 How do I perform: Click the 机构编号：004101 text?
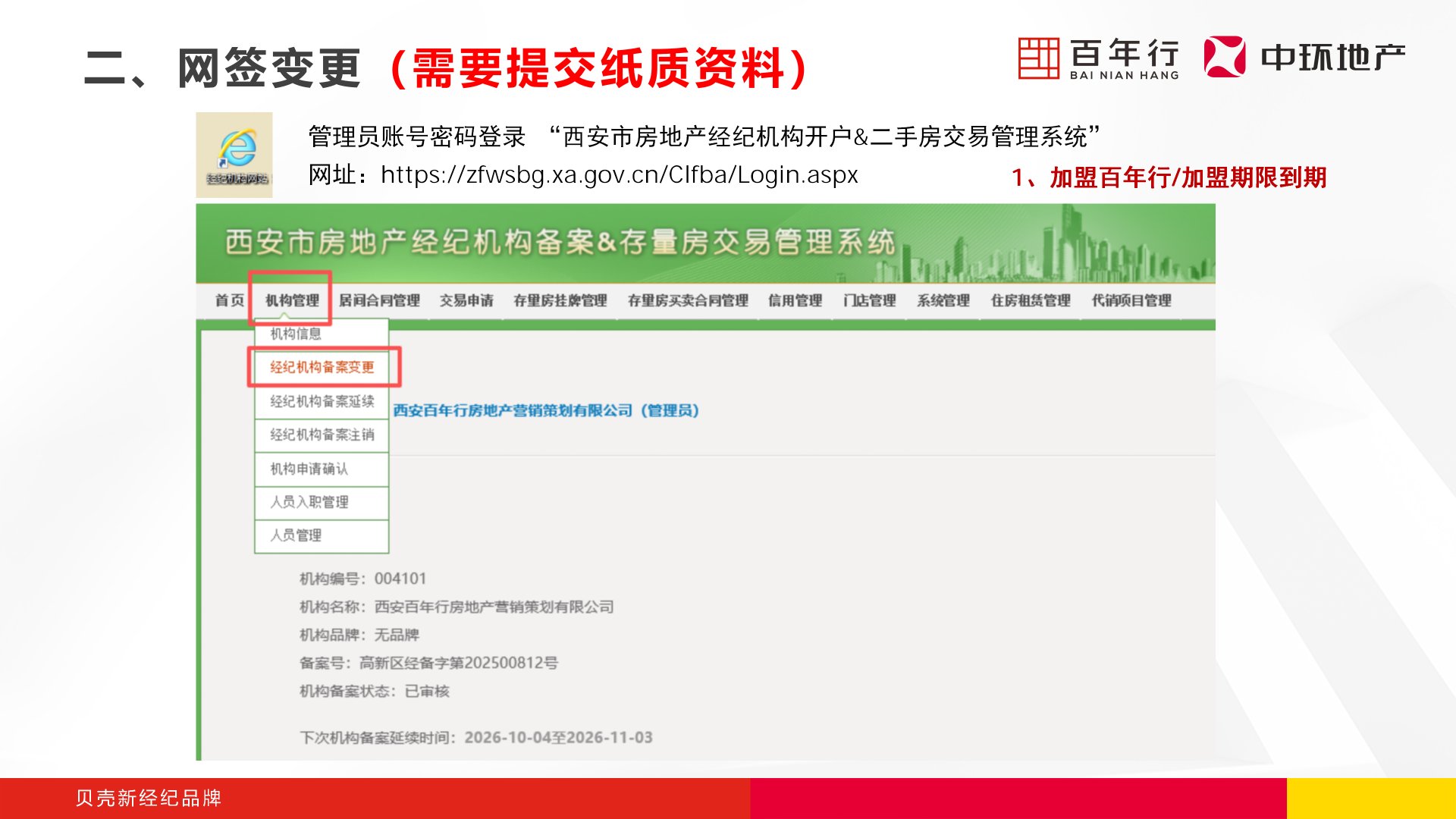362,579
